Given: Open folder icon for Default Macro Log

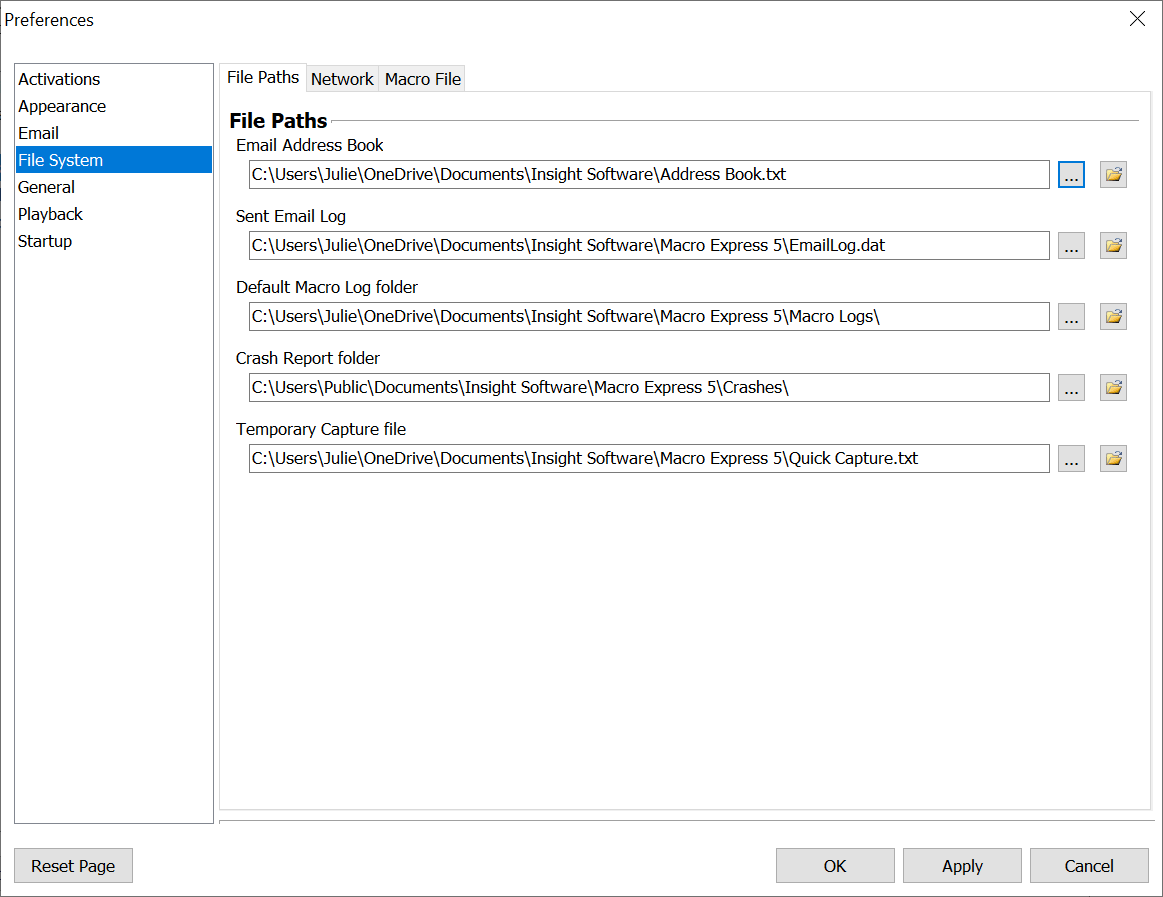Looking at the screenshot, I should [1113, 316].
